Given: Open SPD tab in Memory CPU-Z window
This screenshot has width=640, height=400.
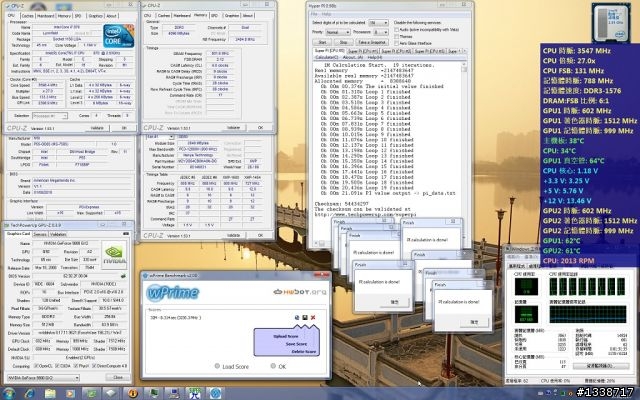Looking at the screenshot, I should (214, 16).
